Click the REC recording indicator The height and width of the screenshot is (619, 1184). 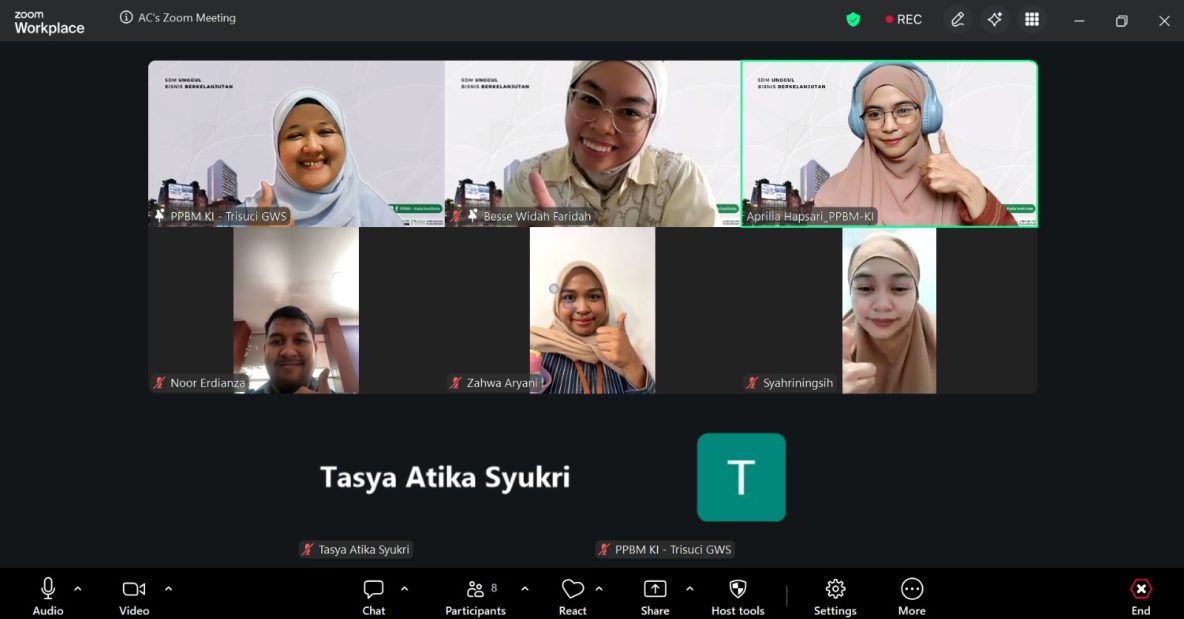click(903, 19)
